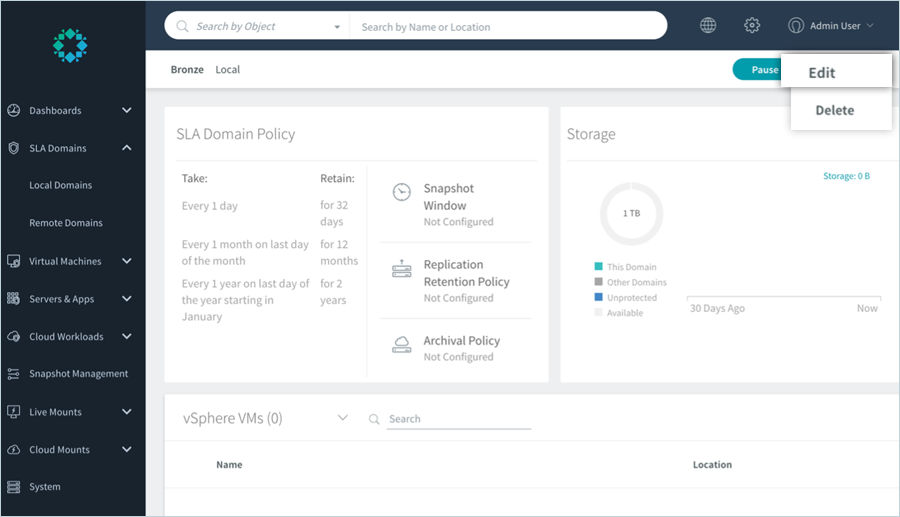This screenshot has width=900, height=517.
Task: Click the Location column header
Action: (x=712, y=465)
